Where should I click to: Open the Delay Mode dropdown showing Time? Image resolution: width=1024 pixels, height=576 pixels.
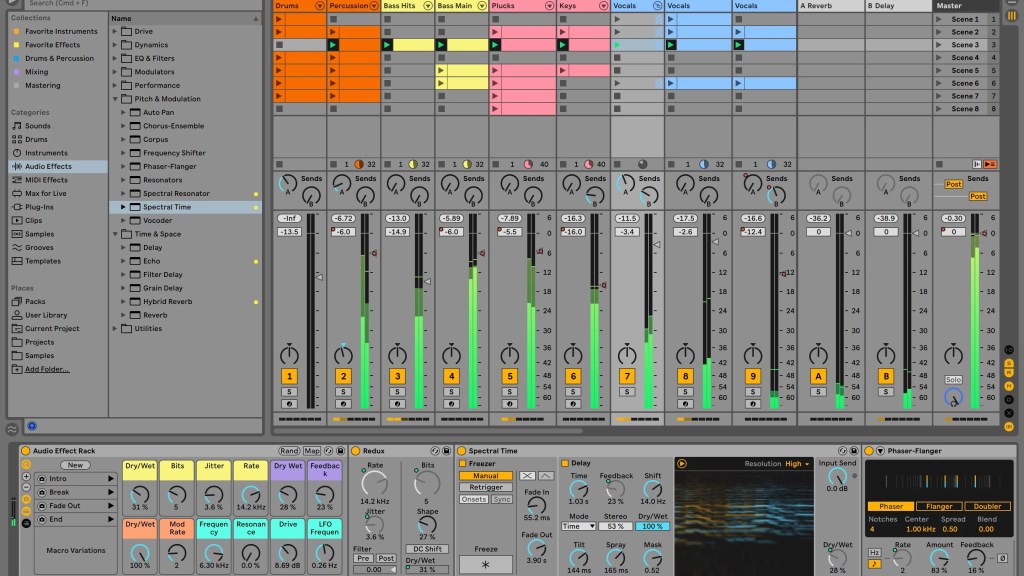[x=577, y=526]
